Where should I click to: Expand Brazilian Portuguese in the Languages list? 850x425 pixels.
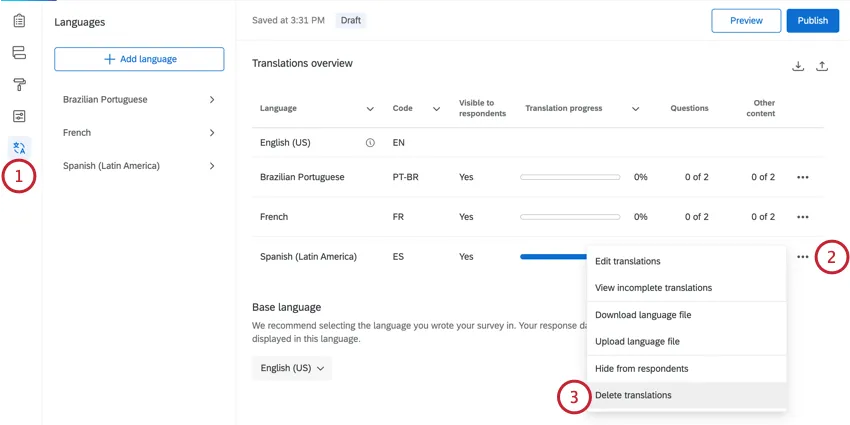pyautogui.click(x=212, y=100)
